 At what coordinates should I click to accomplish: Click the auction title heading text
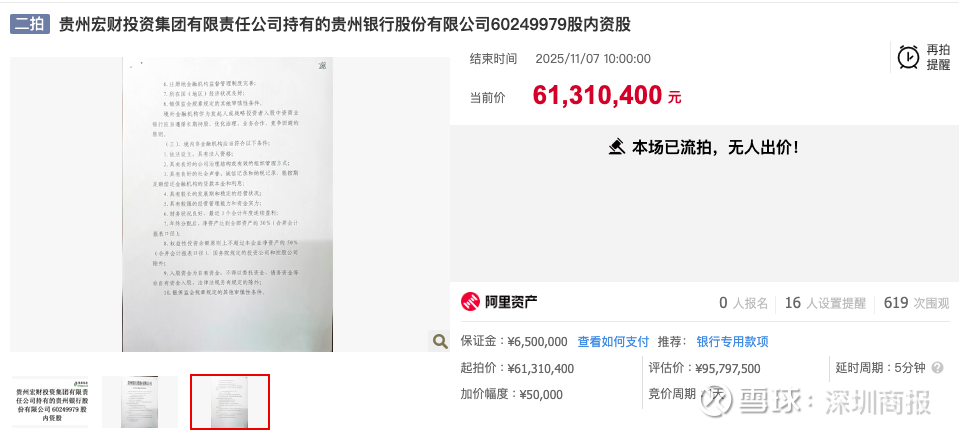(x=345, y=24)
